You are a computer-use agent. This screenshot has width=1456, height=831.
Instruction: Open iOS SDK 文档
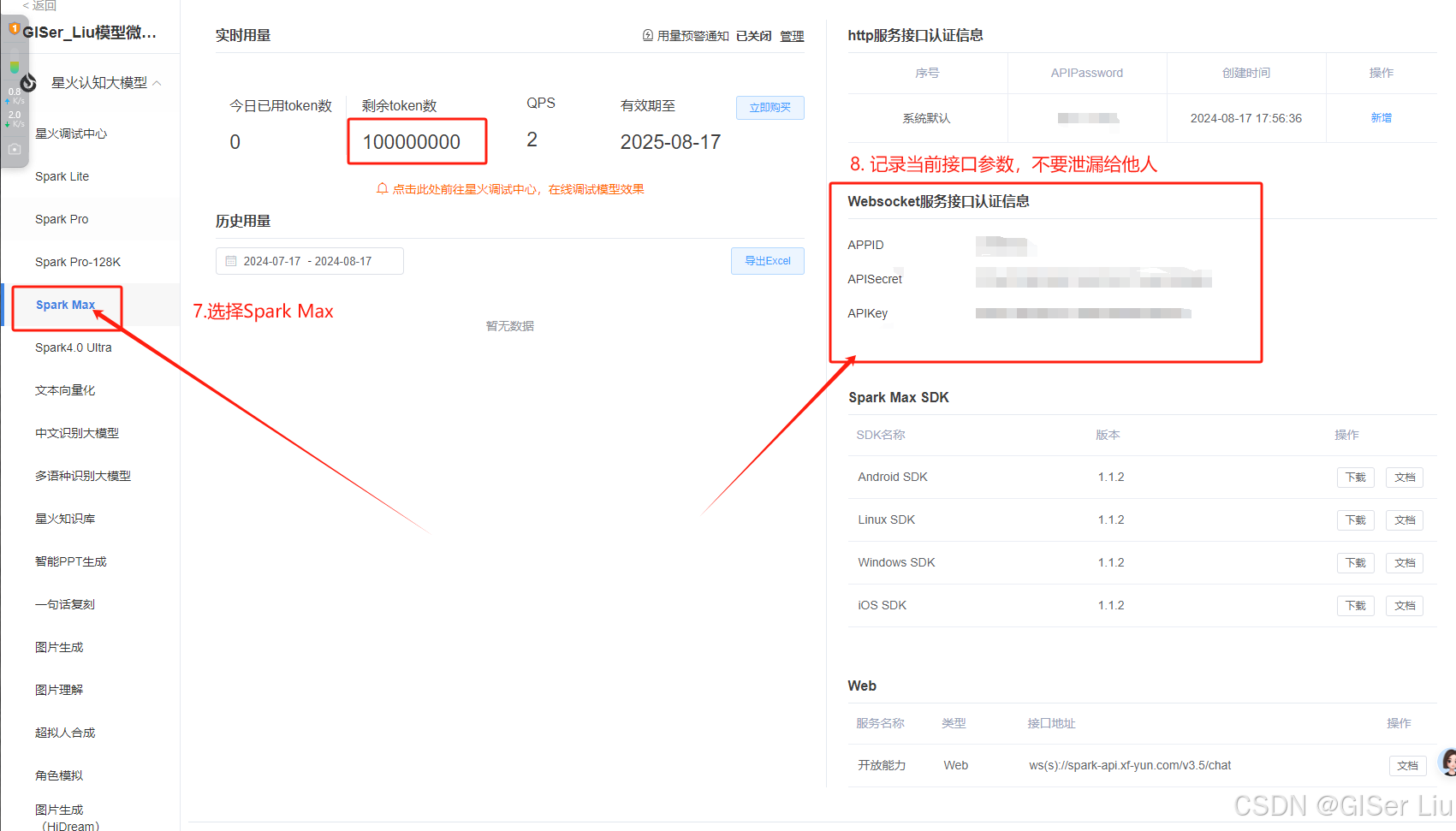pos(1405,606)
